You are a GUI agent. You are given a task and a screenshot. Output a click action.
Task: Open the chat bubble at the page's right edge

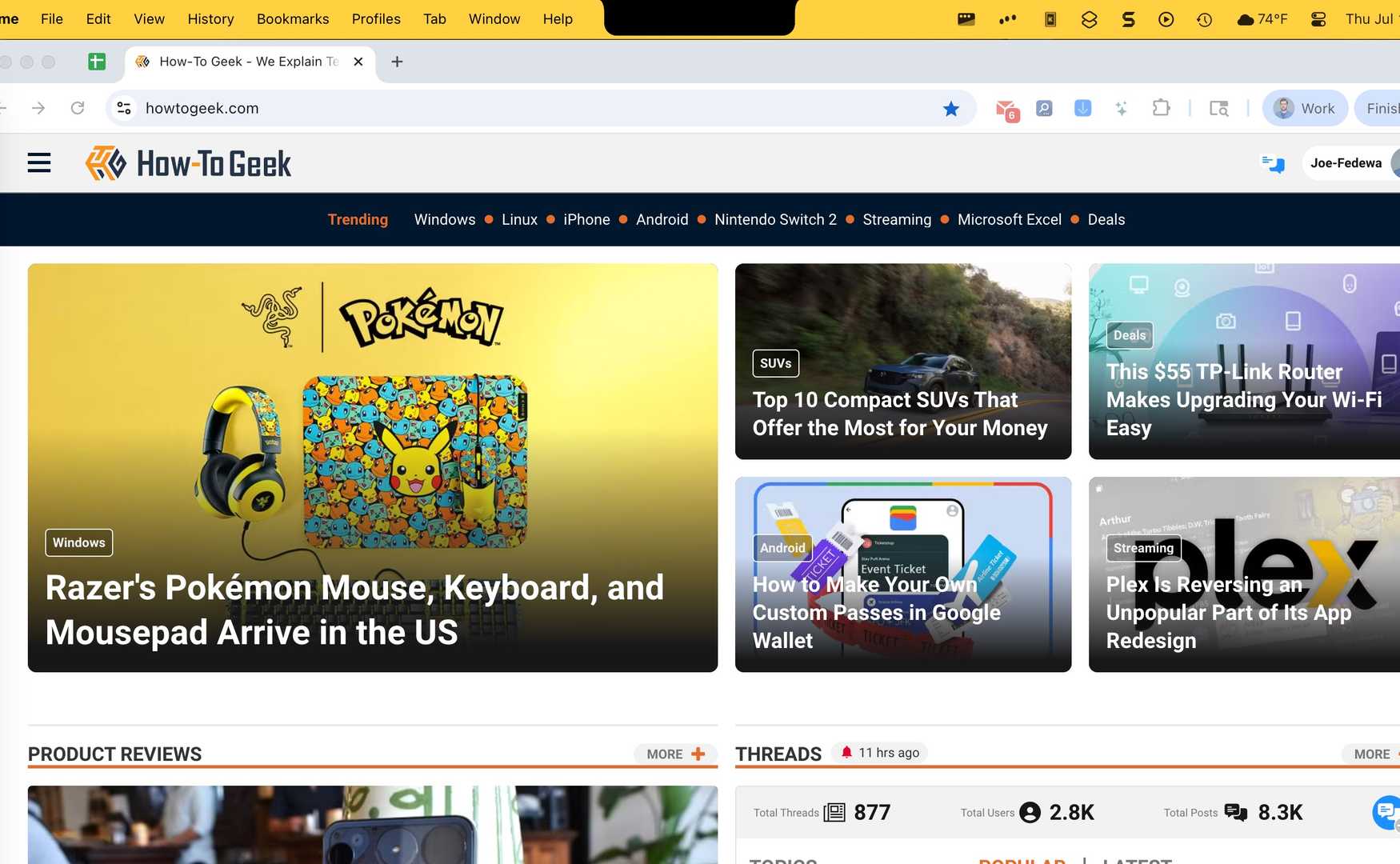pyautogui.click(x=1386, y=812)
